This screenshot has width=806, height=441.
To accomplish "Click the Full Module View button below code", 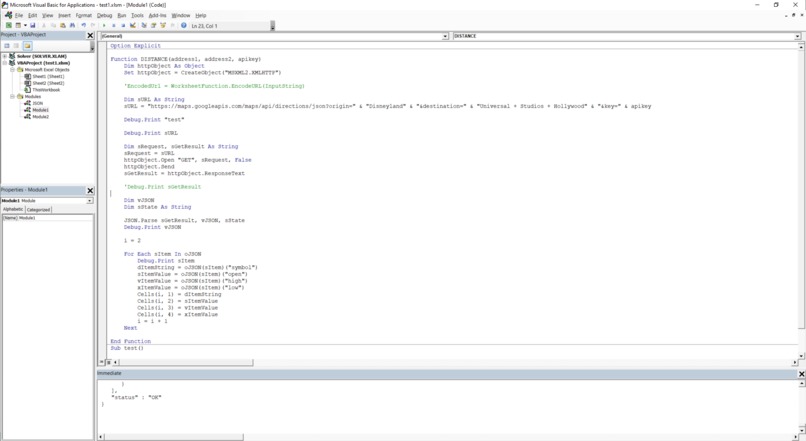I will tap(108, 362).
